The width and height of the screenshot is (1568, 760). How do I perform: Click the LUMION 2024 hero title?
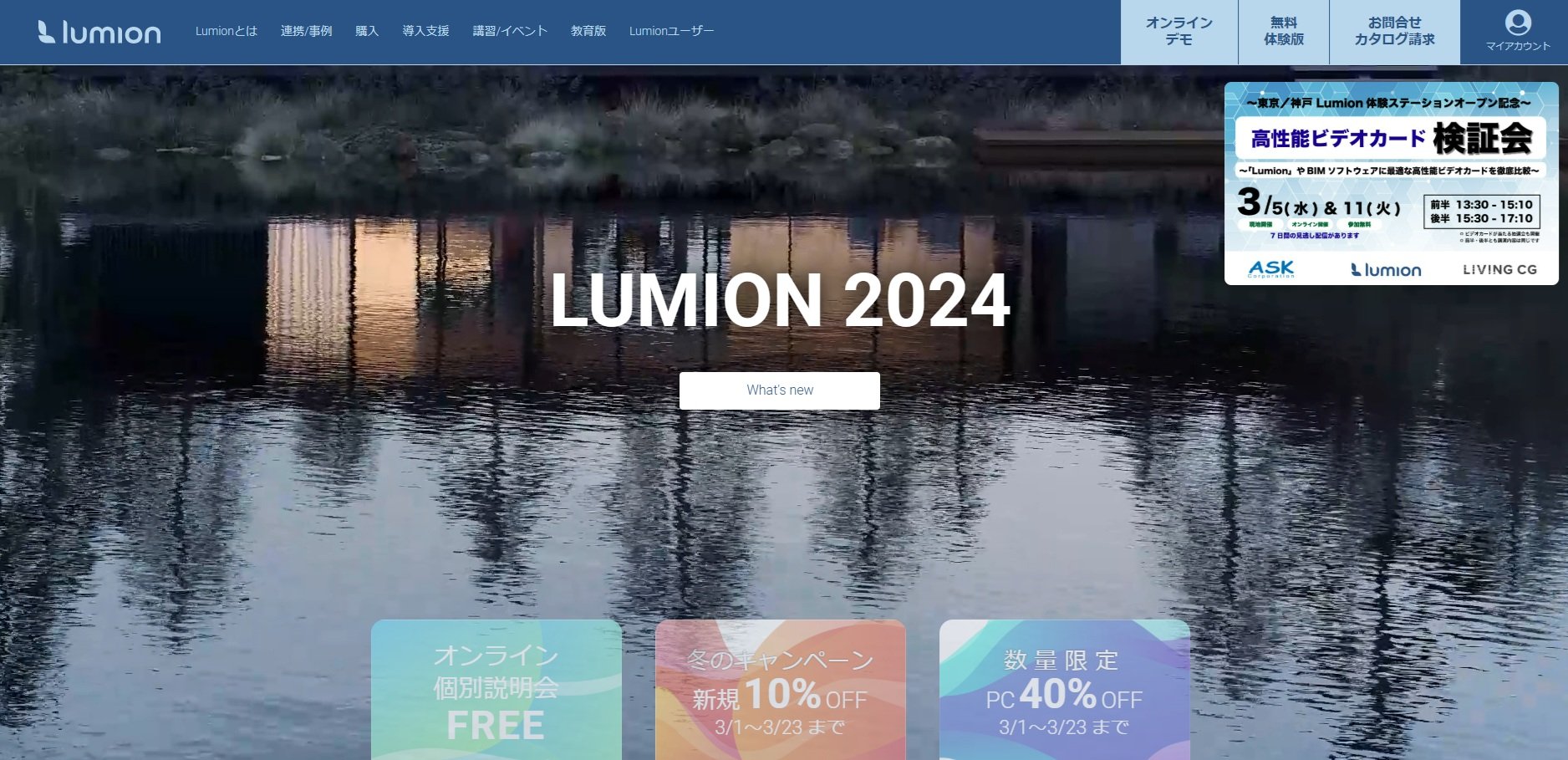click(780, 300)
